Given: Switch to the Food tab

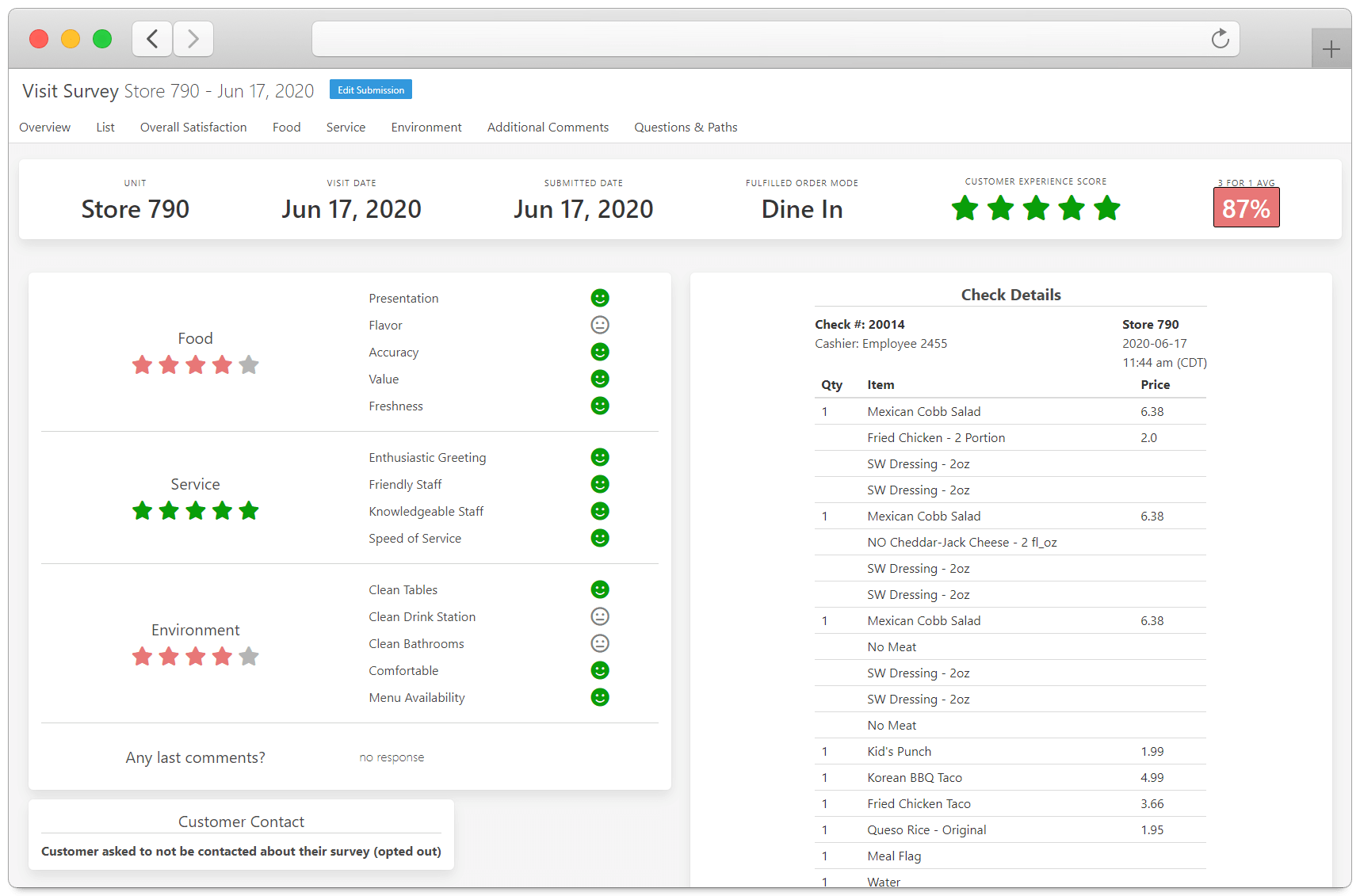Looking at the screenshot, I should coord(286,127).
